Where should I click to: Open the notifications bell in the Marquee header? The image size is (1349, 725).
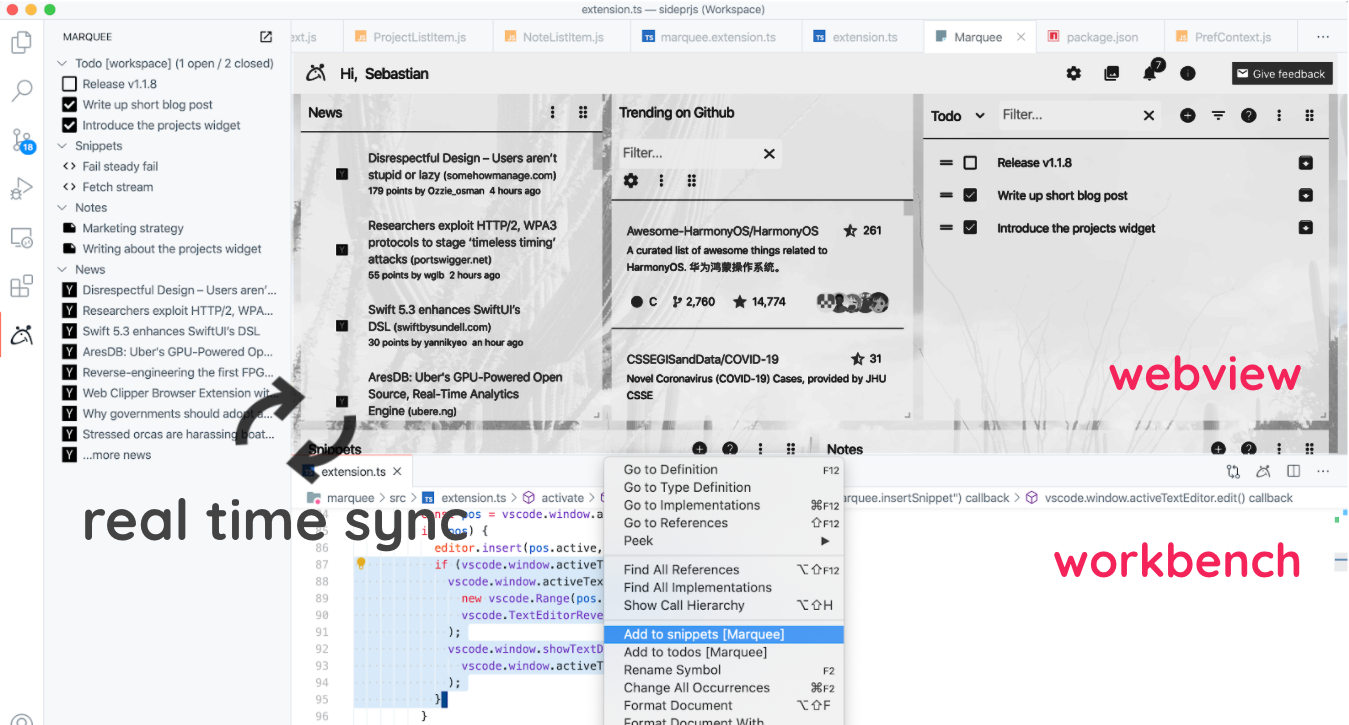[1148, 72]
